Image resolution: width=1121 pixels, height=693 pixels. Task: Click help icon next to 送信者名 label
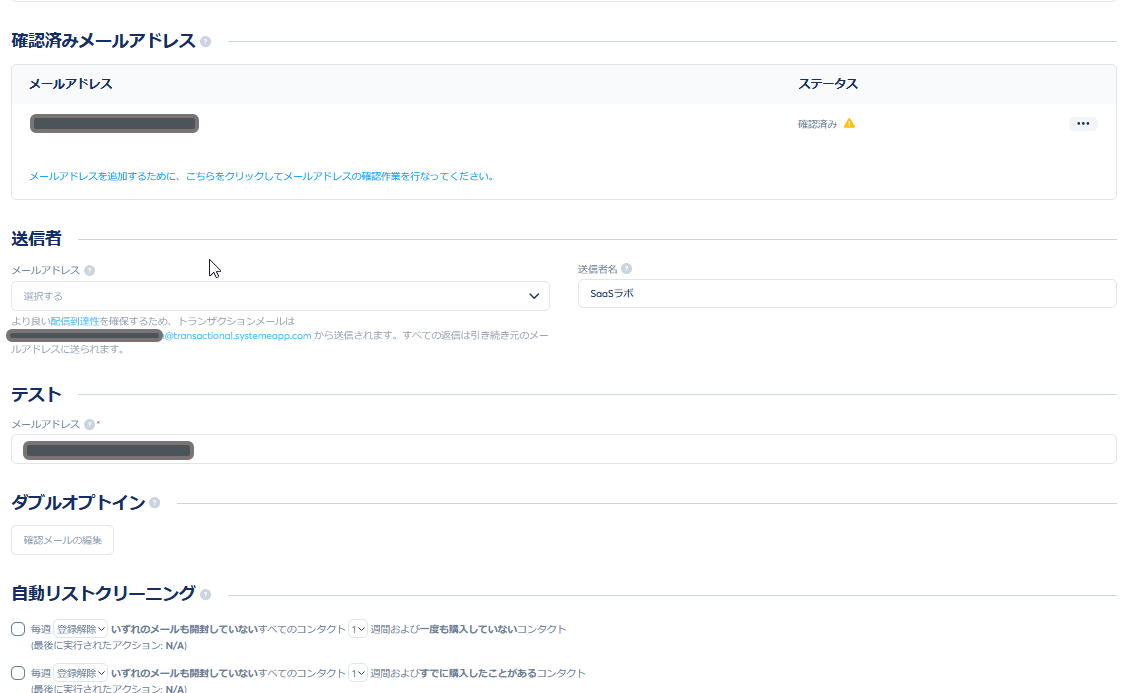(626, 269)
